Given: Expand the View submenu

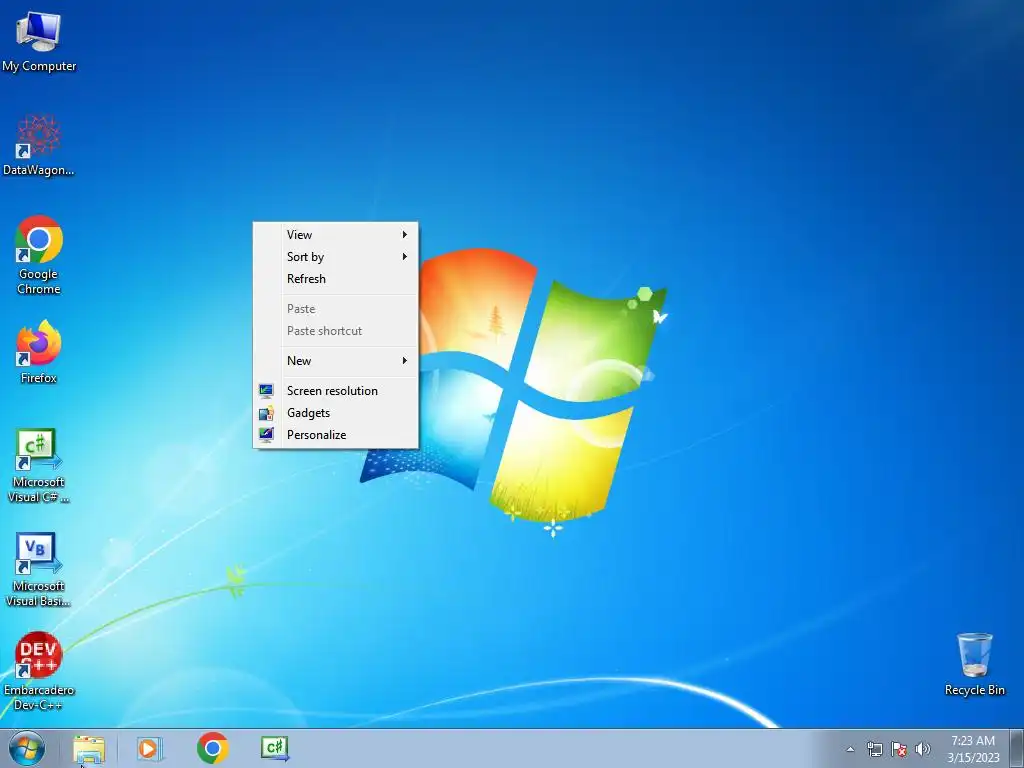Looking at the screenshot, I should click(x=336, y=234).
